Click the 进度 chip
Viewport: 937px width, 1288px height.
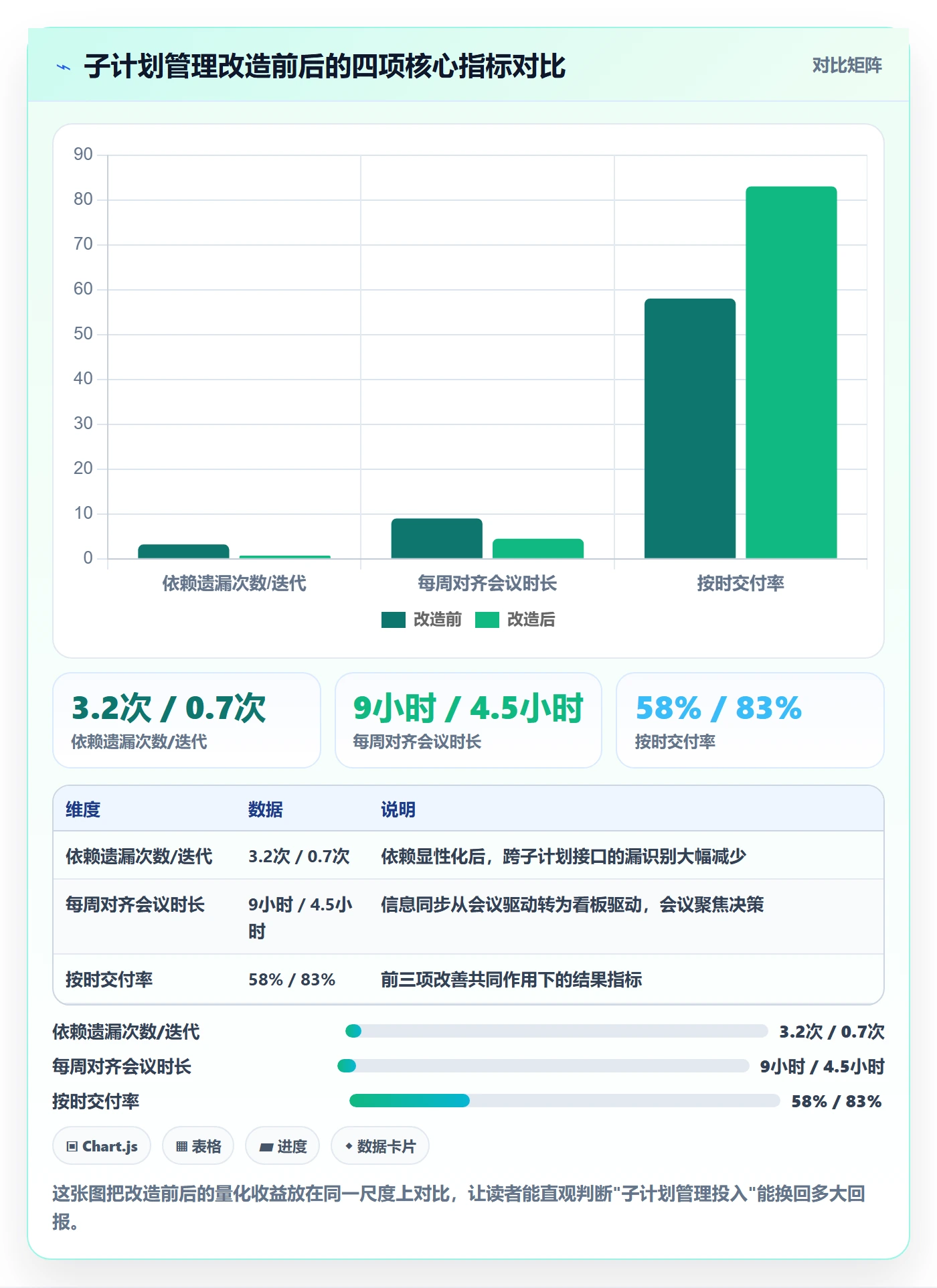(x=282, y=1146)
